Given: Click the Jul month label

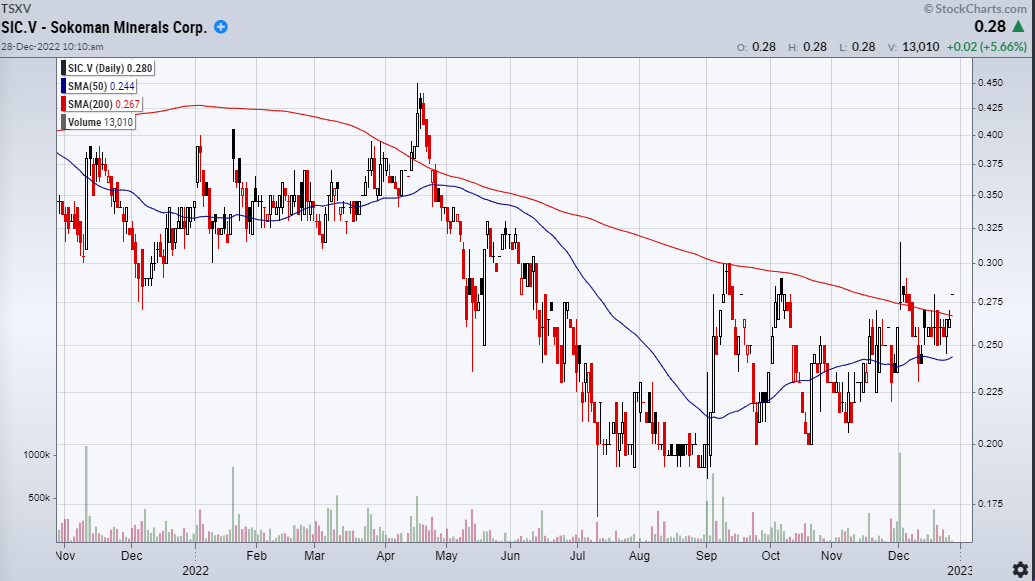Looking at the screenshot, I should (578, 556).
